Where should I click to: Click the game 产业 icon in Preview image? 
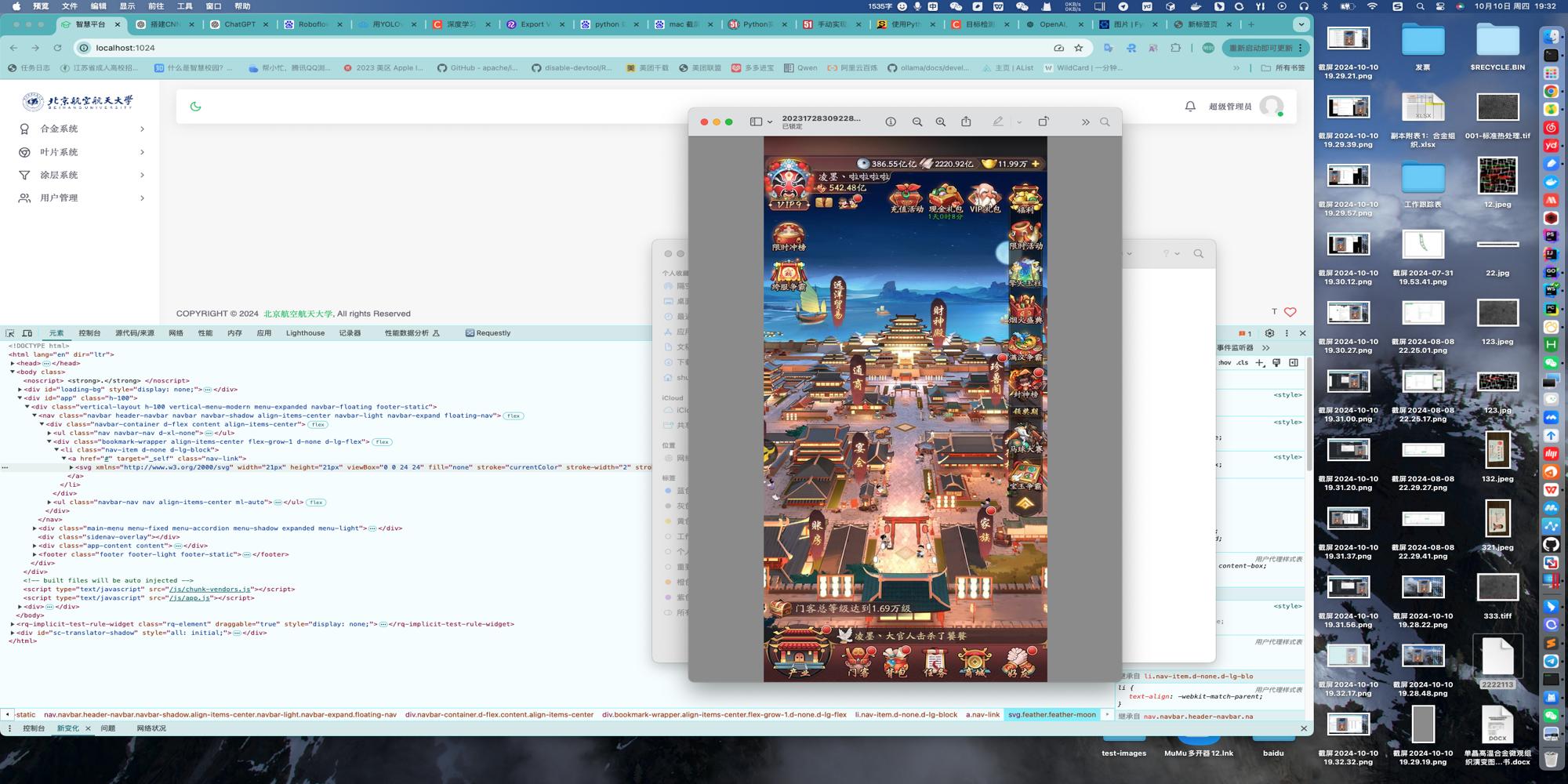(x=798, y=653)
